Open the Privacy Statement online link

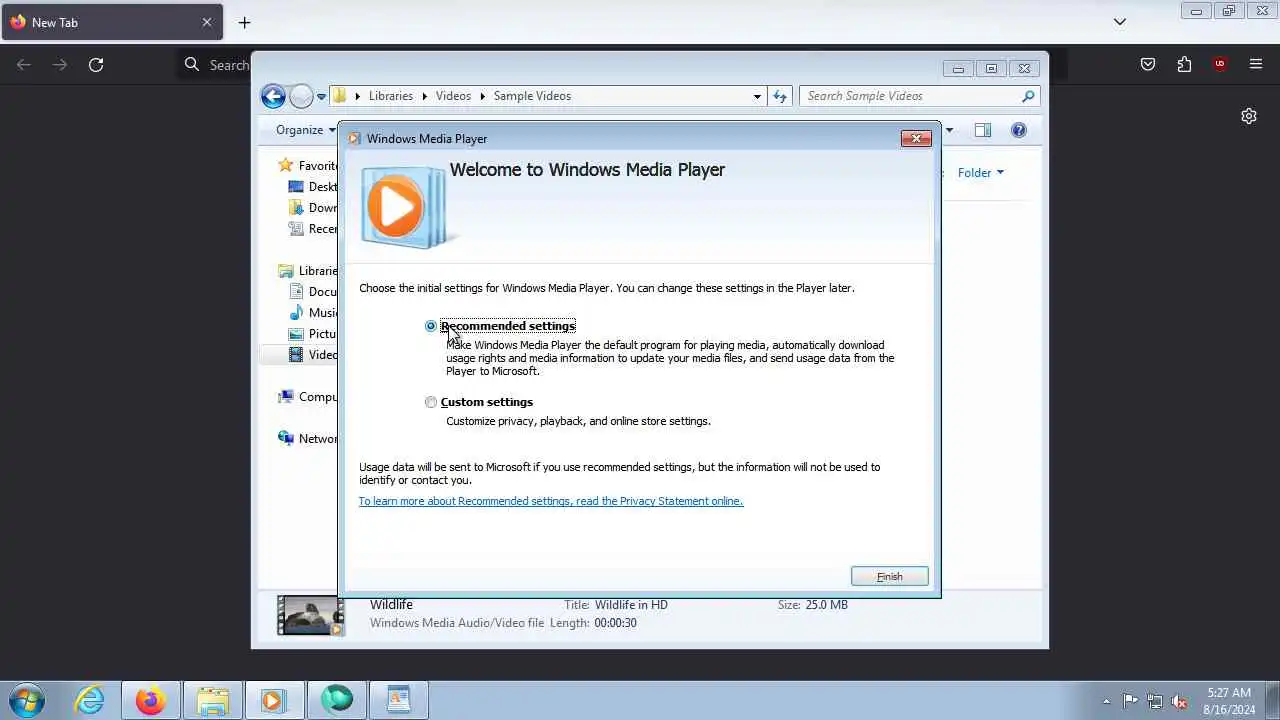click(x=551, y=501)
